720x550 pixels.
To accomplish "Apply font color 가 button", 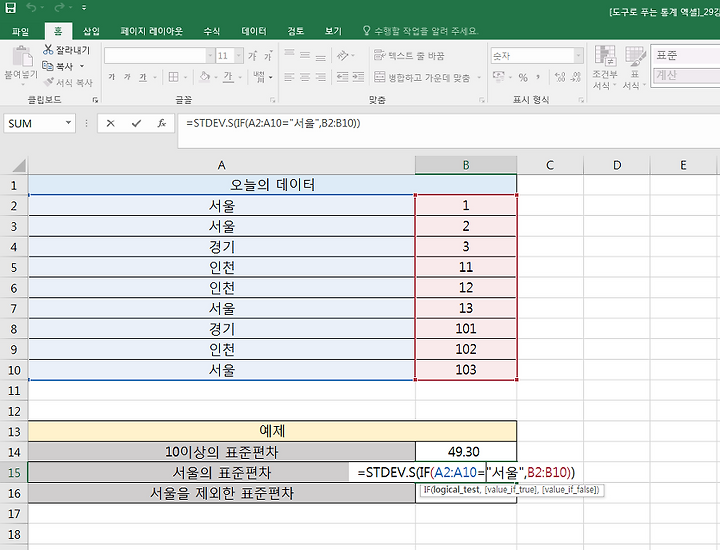I will (x=228, y=77).
